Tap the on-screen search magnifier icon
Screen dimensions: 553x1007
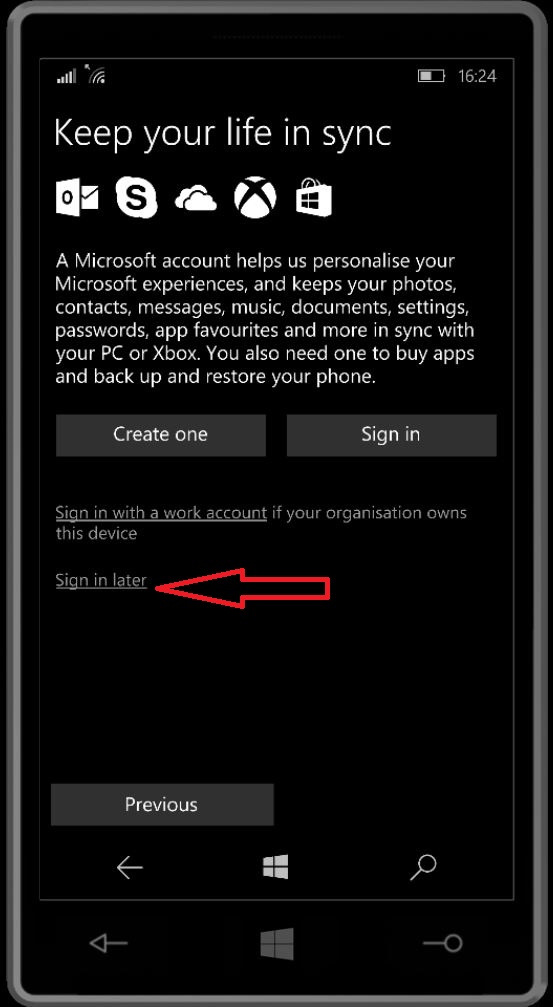coord(423,868)
